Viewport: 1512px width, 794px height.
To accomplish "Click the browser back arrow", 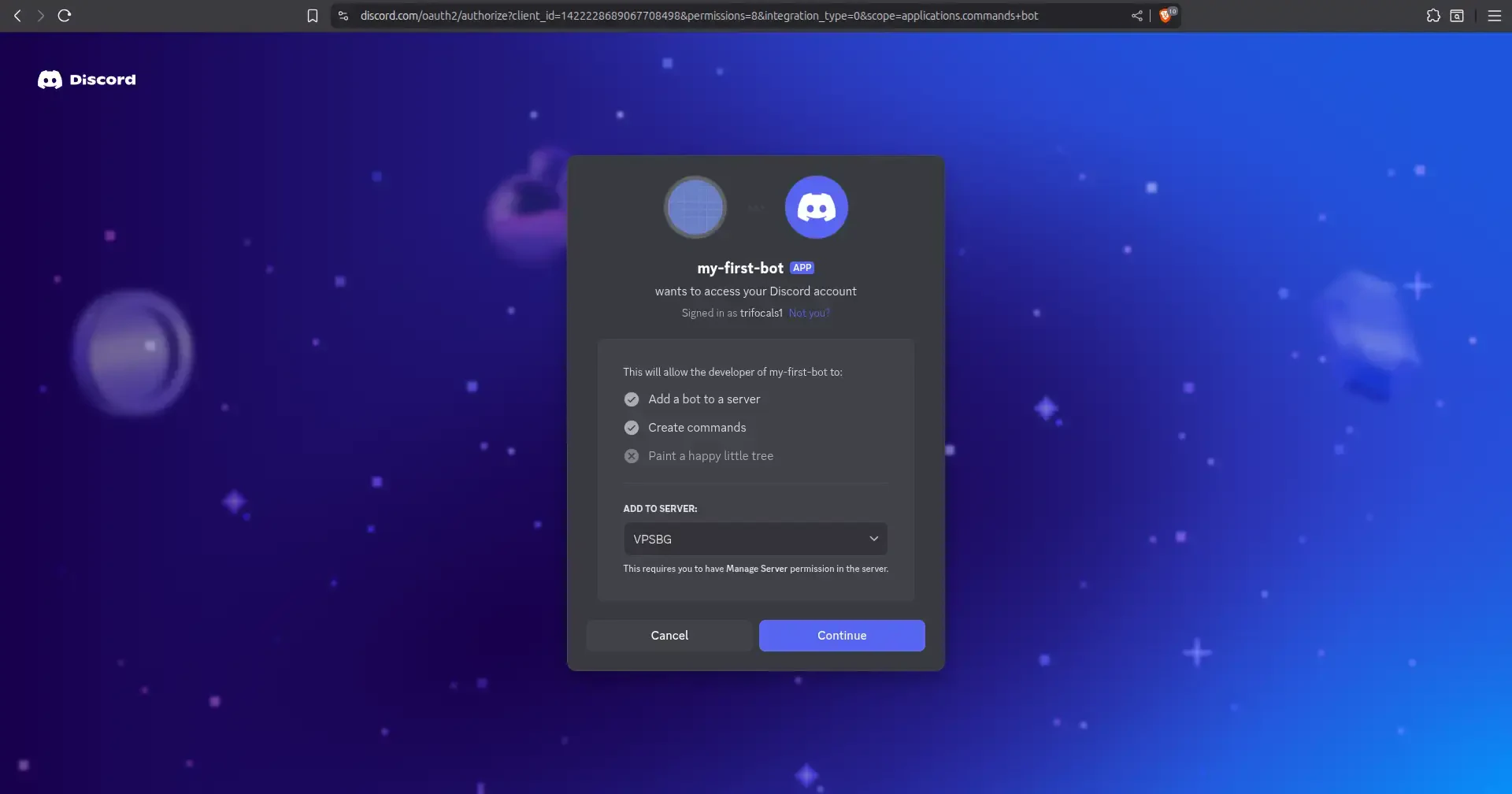I will pos(17,16).
